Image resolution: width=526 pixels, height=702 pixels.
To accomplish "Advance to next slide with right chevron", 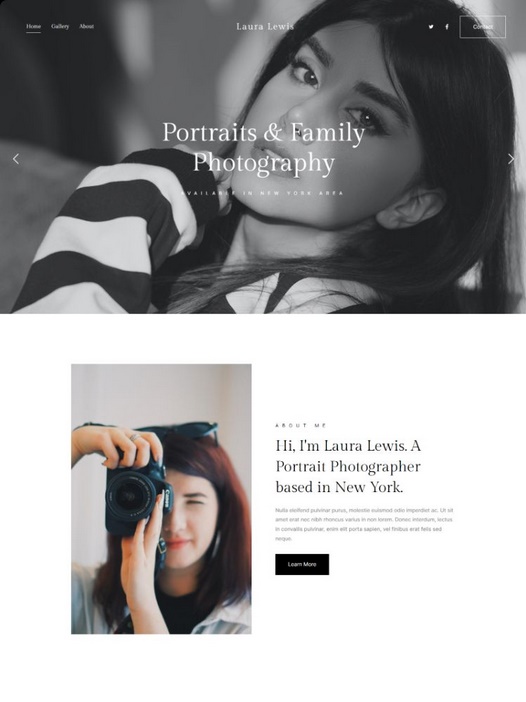I will click(511, 159).
